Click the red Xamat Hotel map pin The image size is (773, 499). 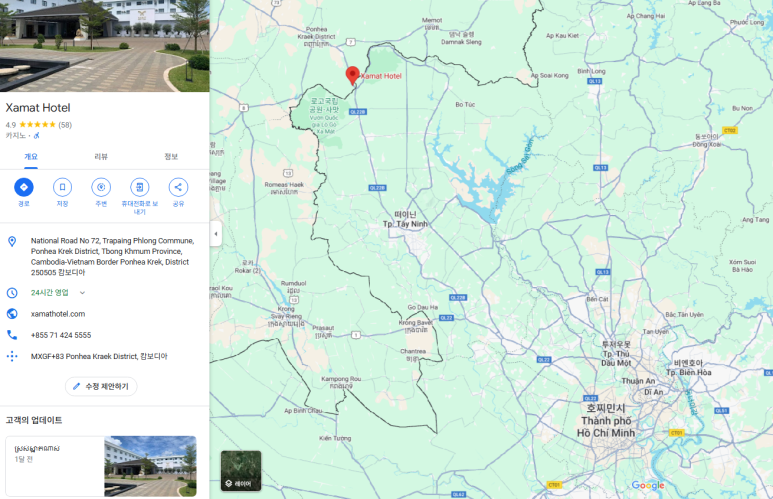352,76
